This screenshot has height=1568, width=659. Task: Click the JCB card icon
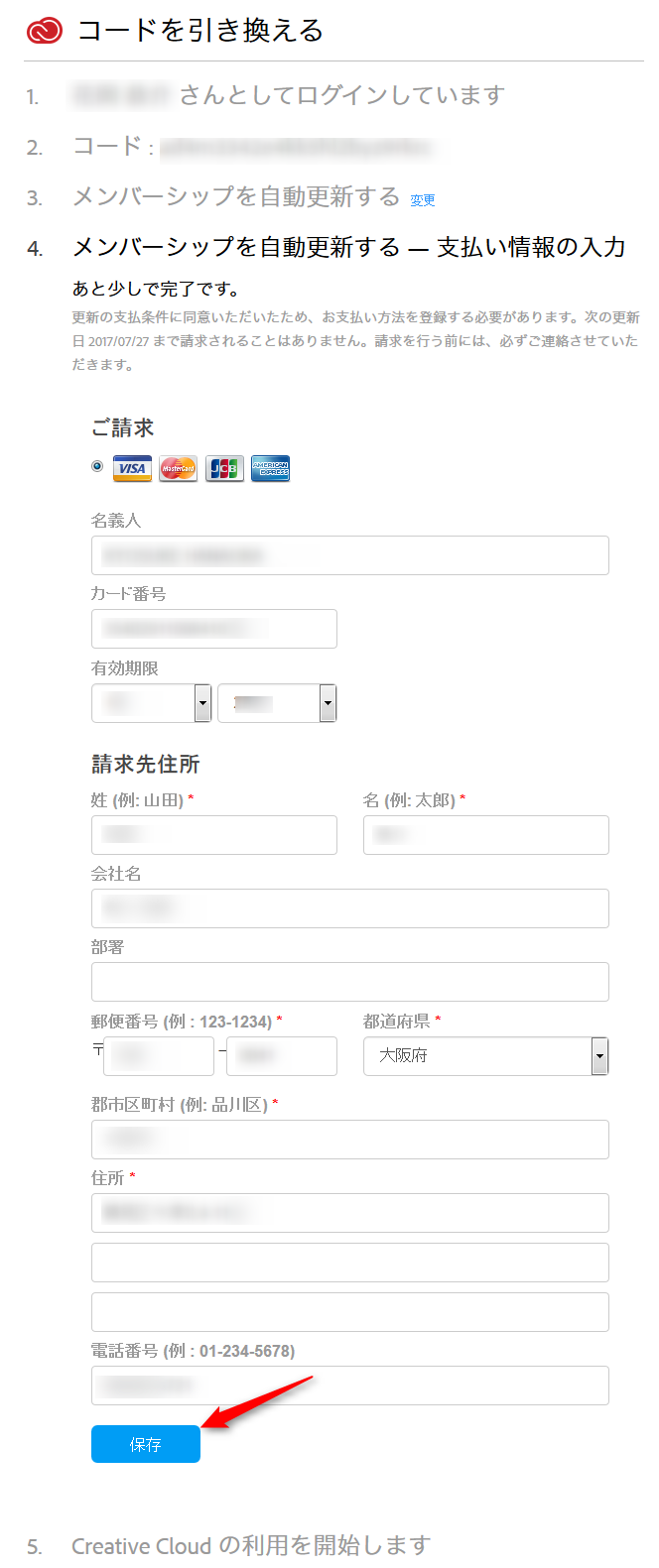224,468
